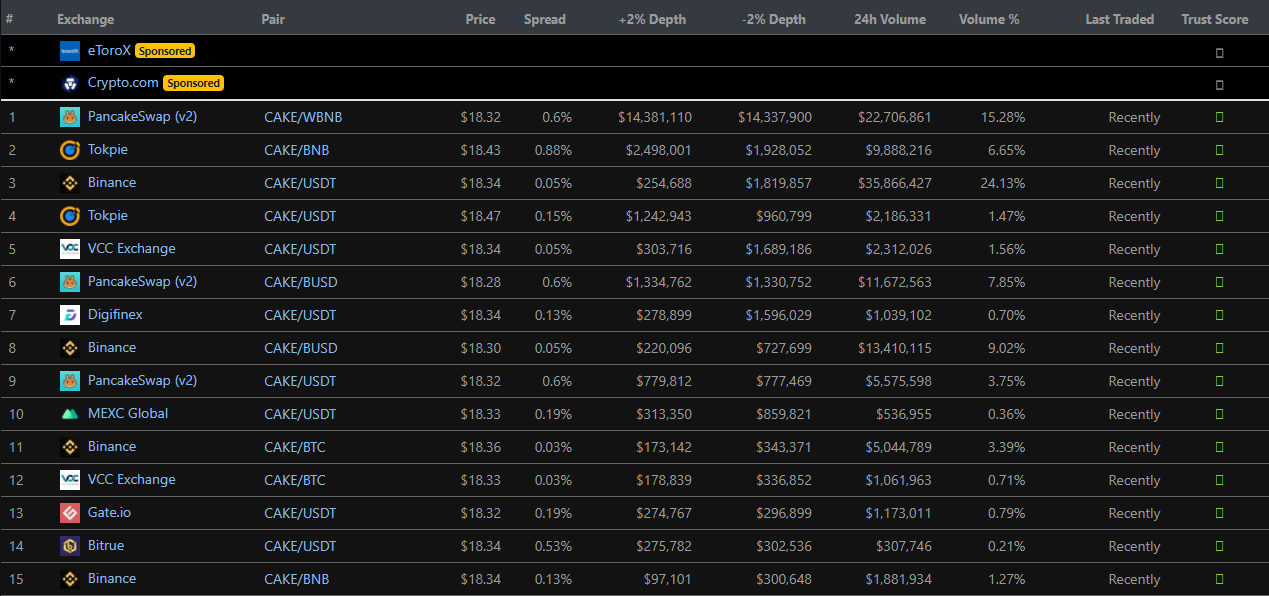Viewport: 1269px width, 596px height.
Task: Open CAKE/USDT pair link for Binance row 3
Action: point(300,183)
